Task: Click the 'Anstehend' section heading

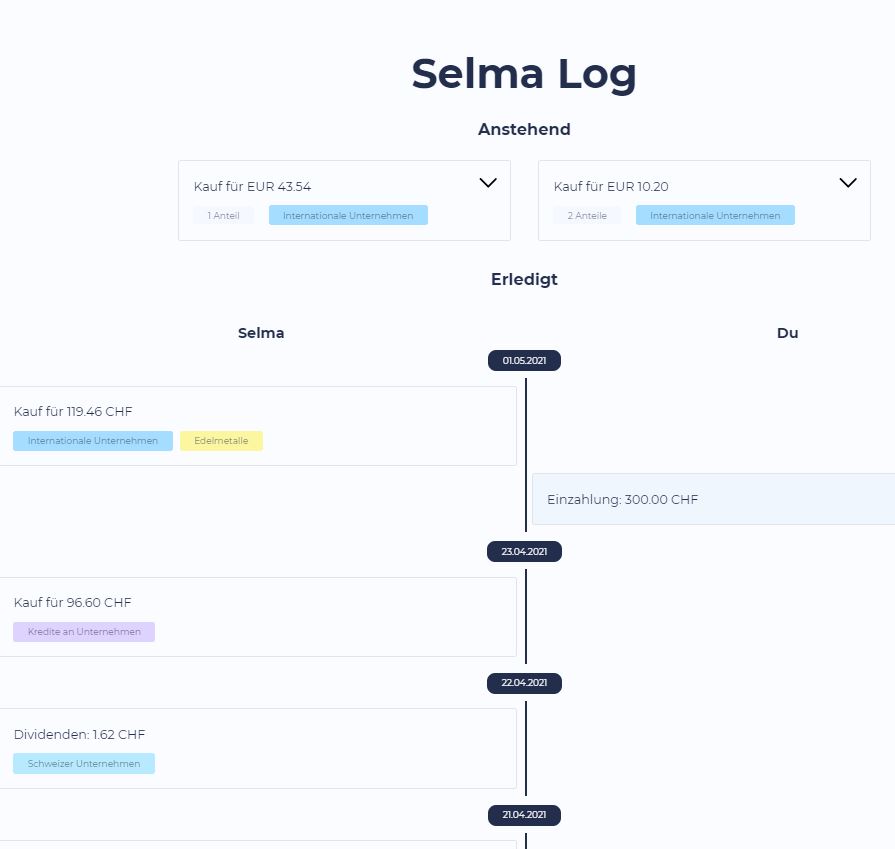Action: pos(524,129)
